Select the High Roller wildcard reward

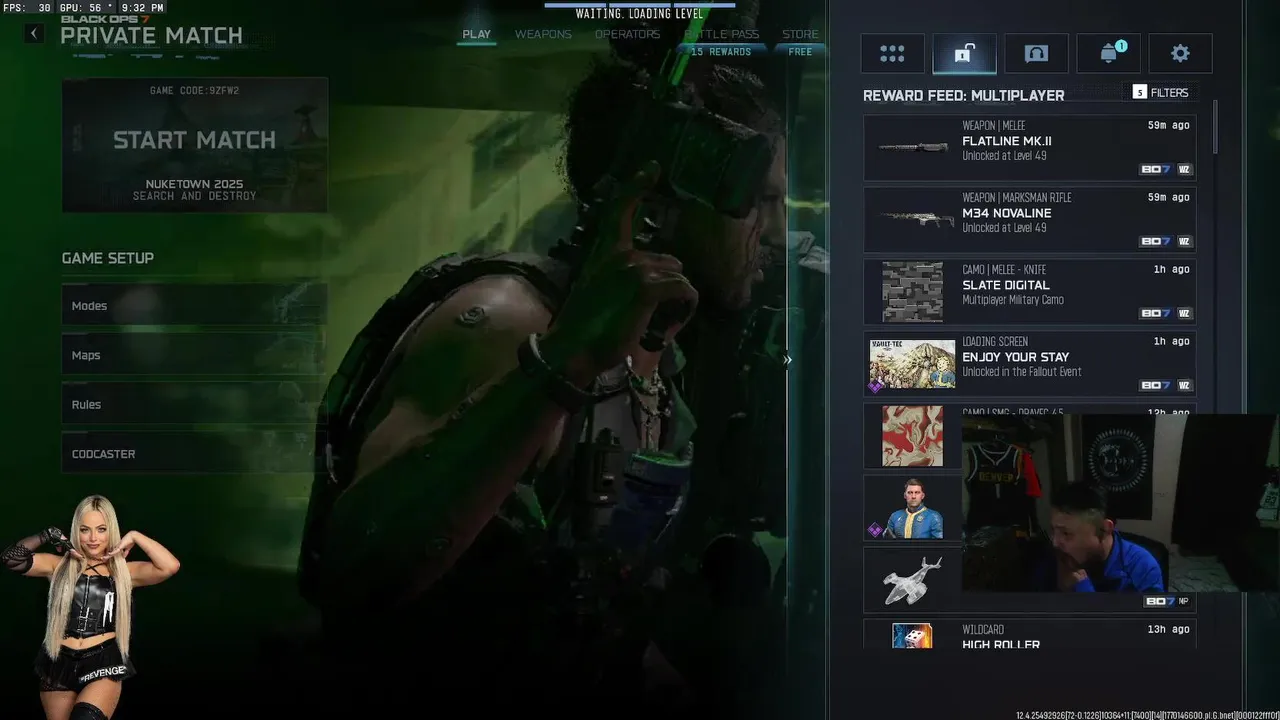pos(1030,635)
